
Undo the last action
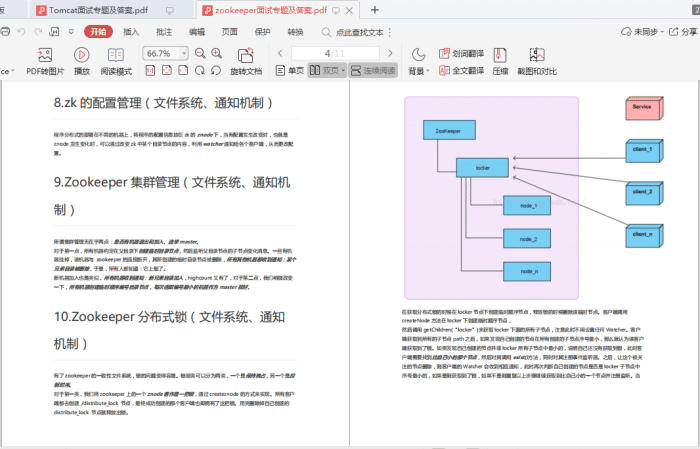tap(21, 32)
